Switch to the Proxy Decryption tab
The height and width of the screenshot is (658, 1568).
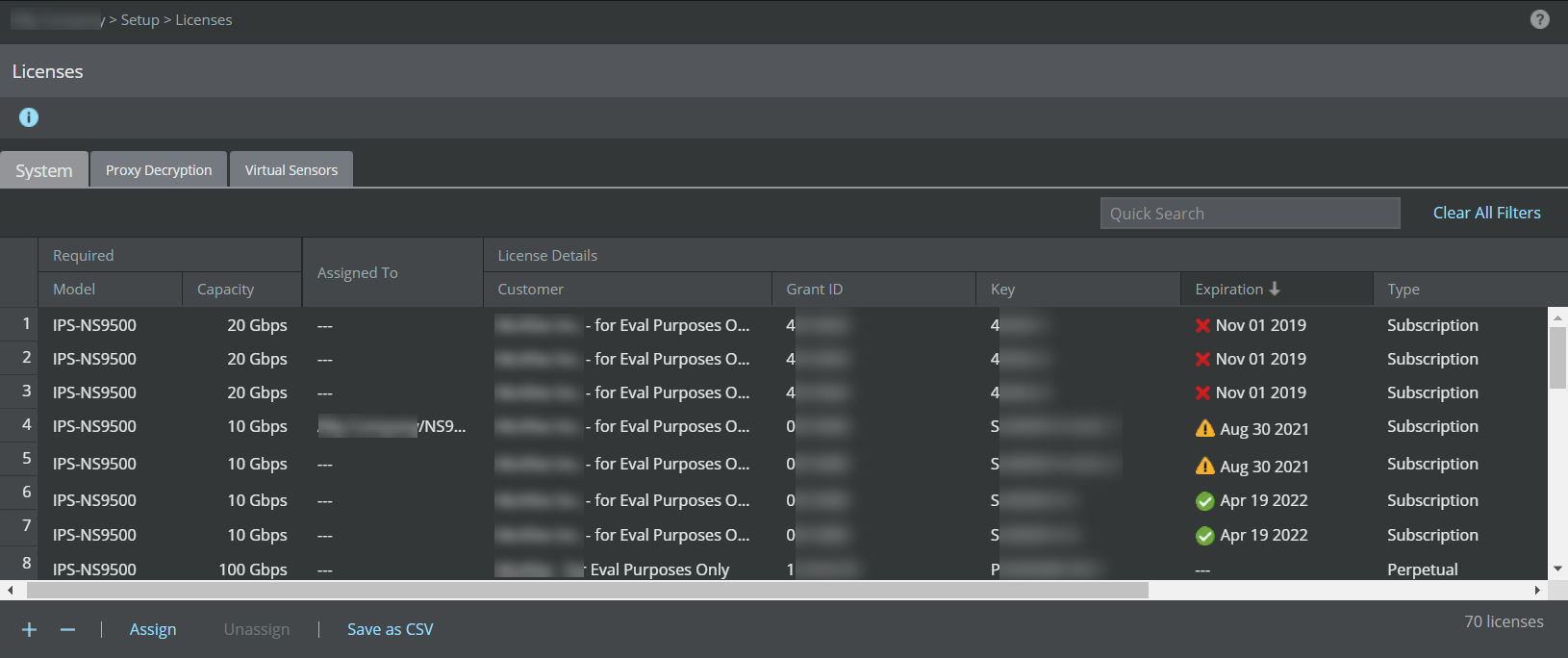(159, 169)
